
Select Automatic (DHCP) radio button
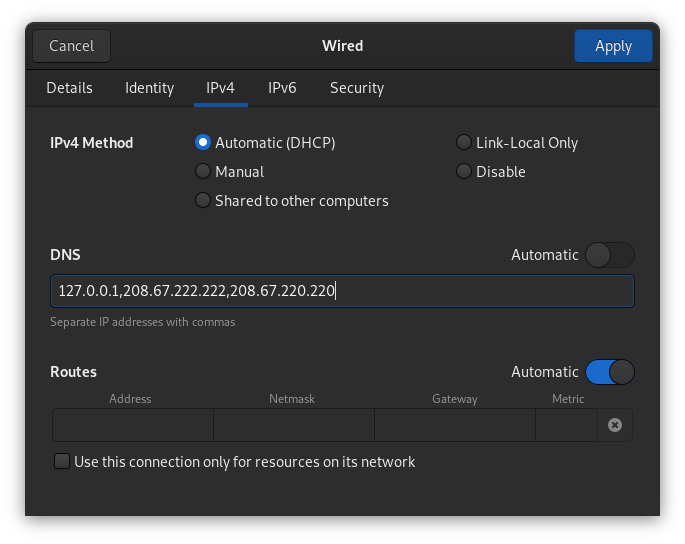tap(203, 143)
